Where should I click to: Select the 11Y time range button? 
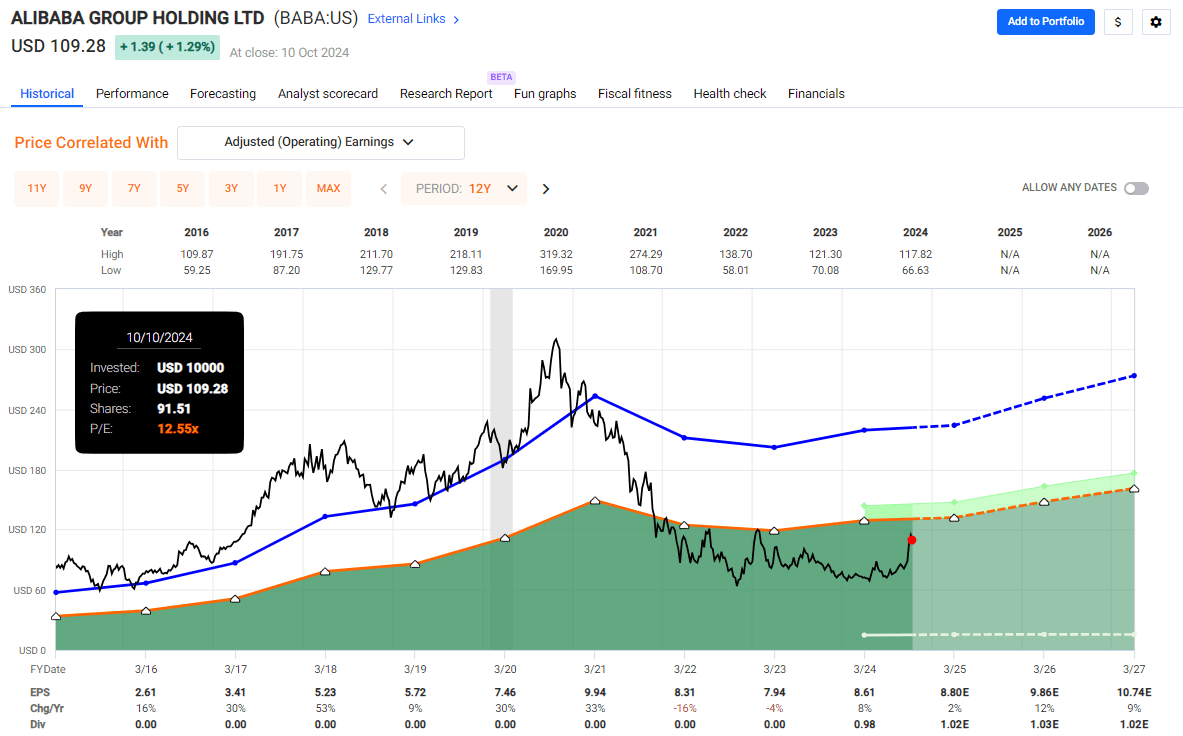point(37,188)
